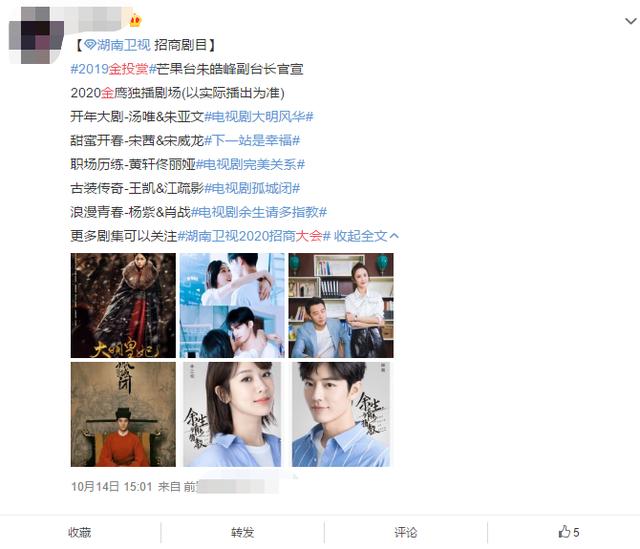This screenshot has height=549, width=640.
Task: View the office couple poster thumbnail
Action: 341,305
